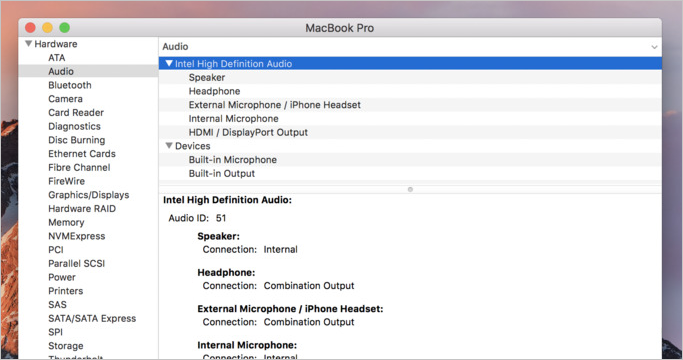The height and width of the screenshot is (360, 683).
Task: Minimize the MacBook Pro window
Action: pyautogui.click(x=47, y=28)
